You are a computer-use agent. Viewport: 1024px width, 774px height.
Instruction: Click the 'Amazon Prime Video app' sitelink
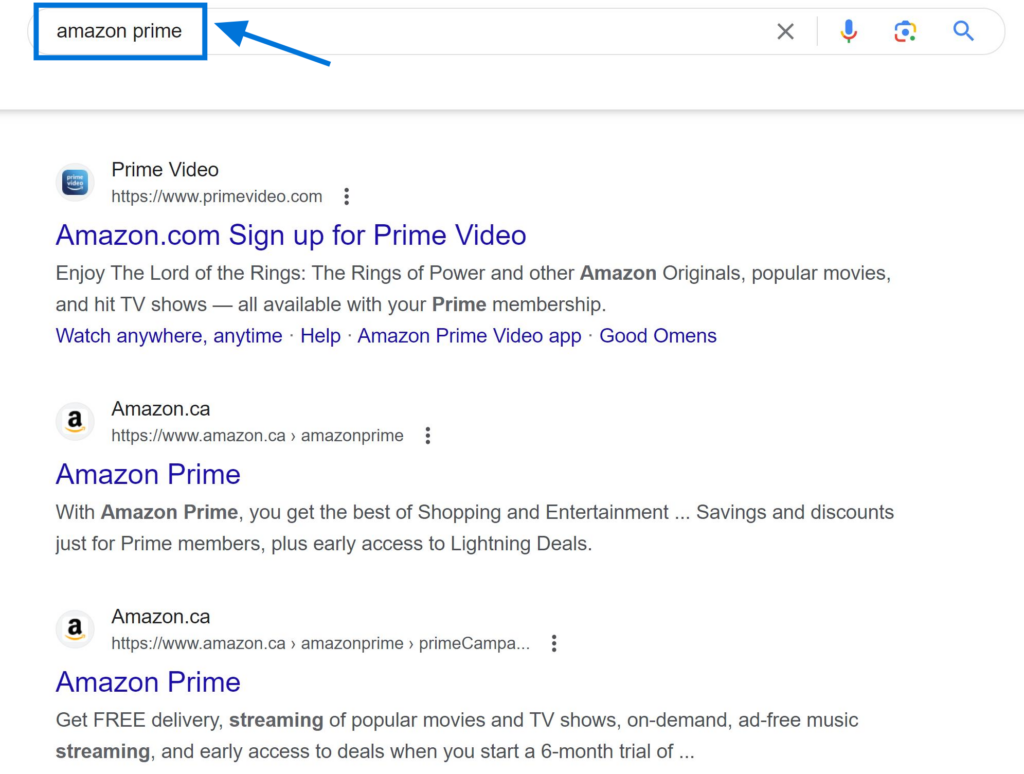point(469,336)
